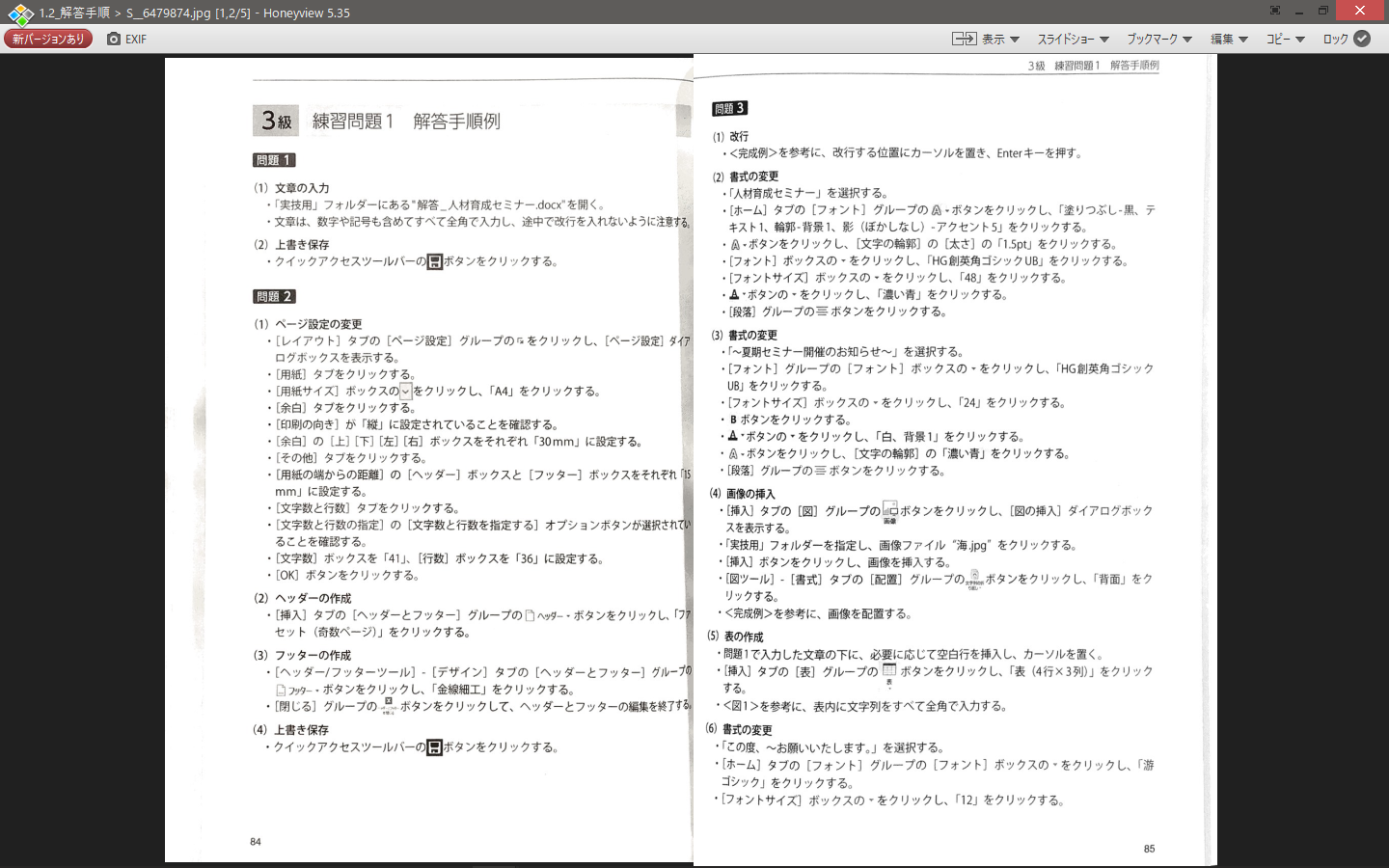Open the EXIF information panel
This screenshot has width=1389, height=868.
pos(127,39)
